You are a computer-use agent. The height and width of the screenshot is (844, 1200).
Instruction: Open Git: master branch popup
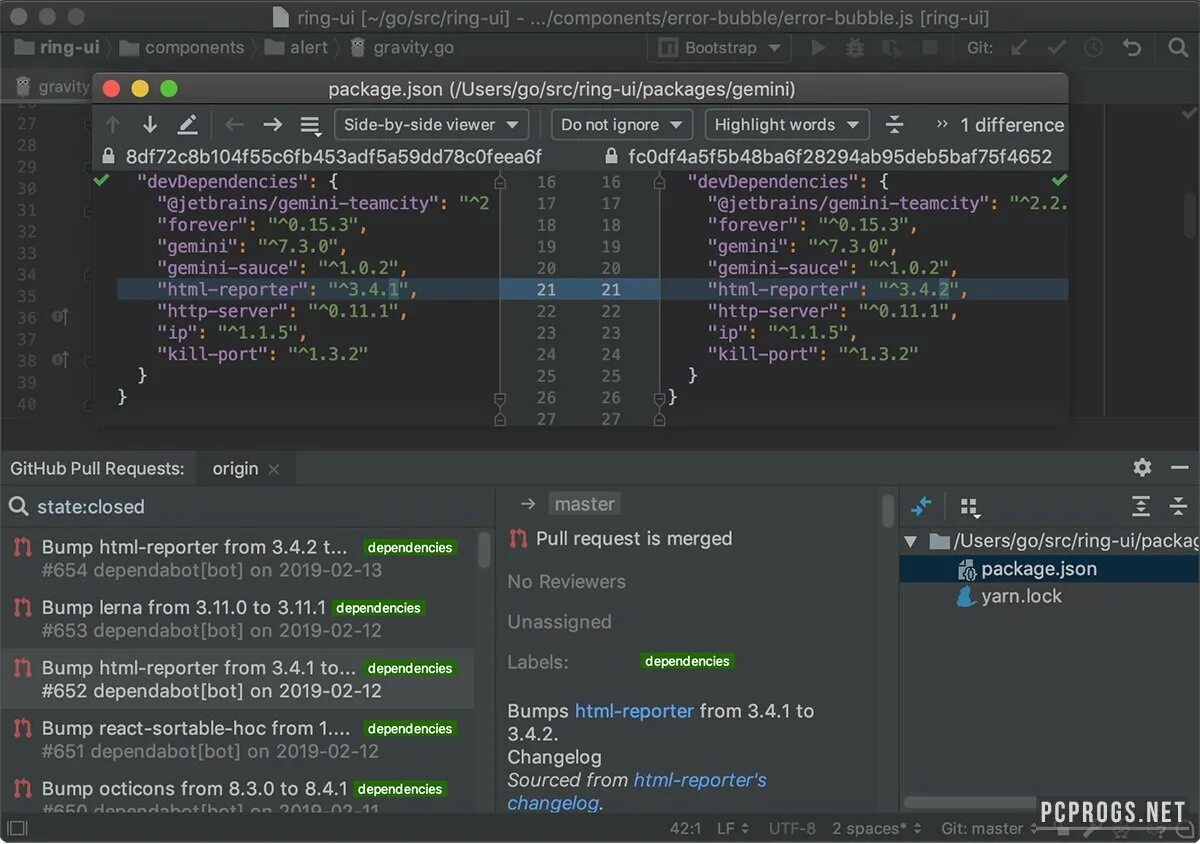coord(990,828)
